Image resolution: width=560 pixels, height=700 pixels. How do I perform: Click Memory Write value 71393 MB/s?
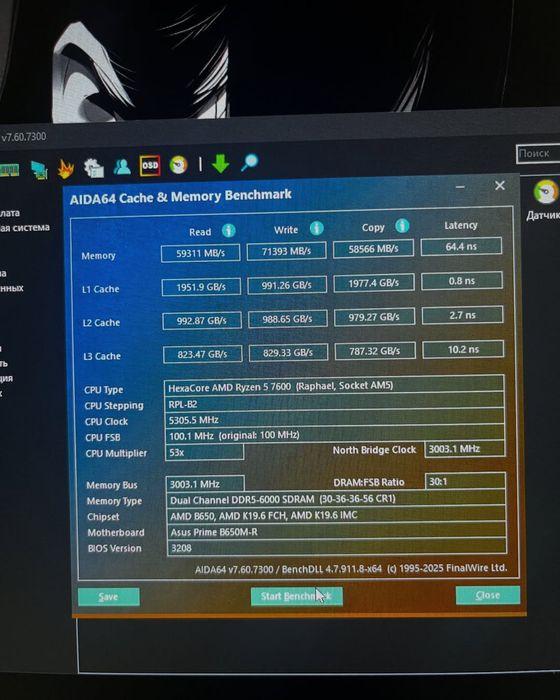tap(286, 251)
